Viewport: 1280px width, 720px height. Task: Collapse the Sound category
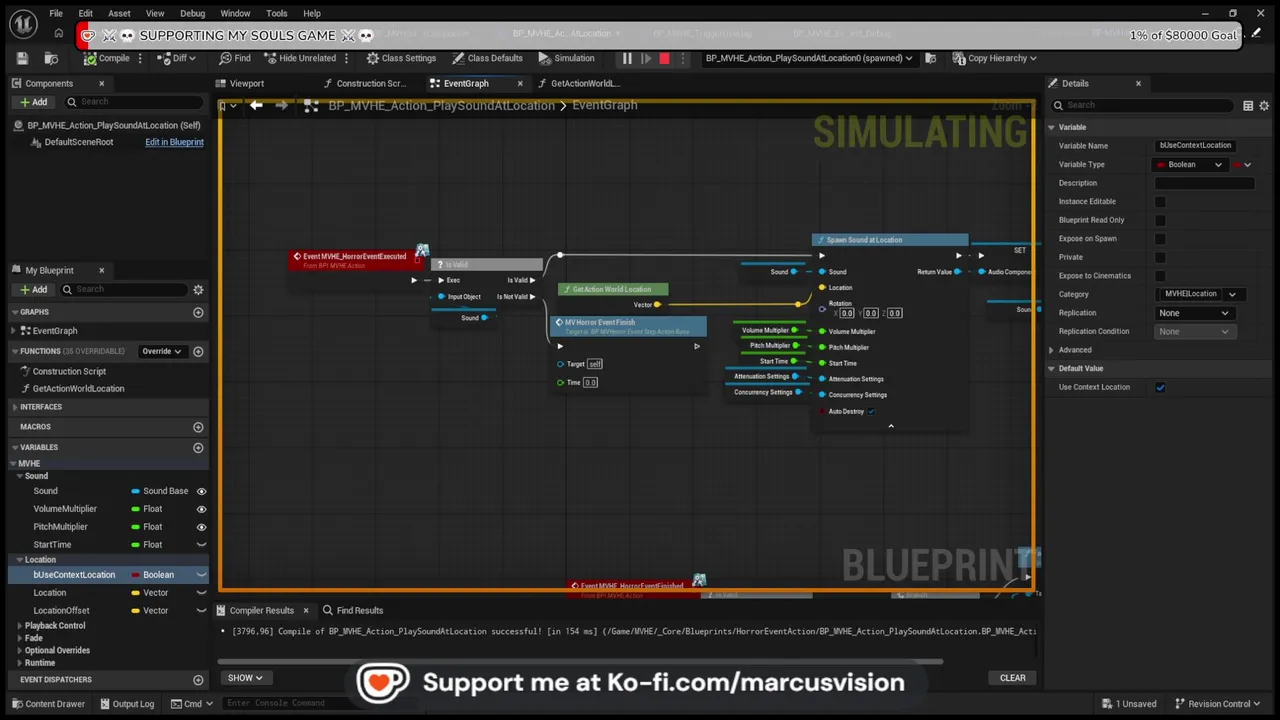[x=20, y=476]
